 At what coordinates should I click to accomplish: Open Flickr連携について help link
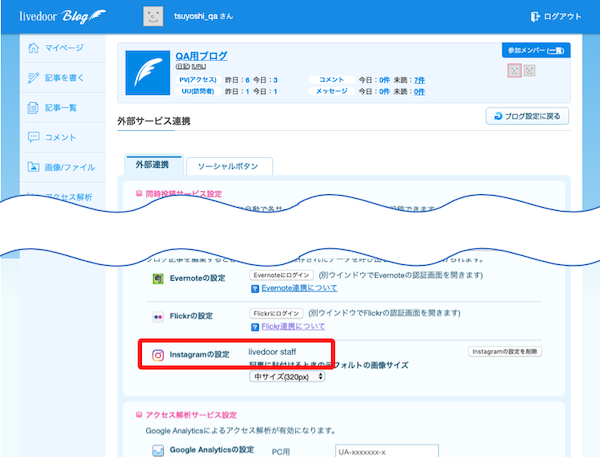point(293,326)
